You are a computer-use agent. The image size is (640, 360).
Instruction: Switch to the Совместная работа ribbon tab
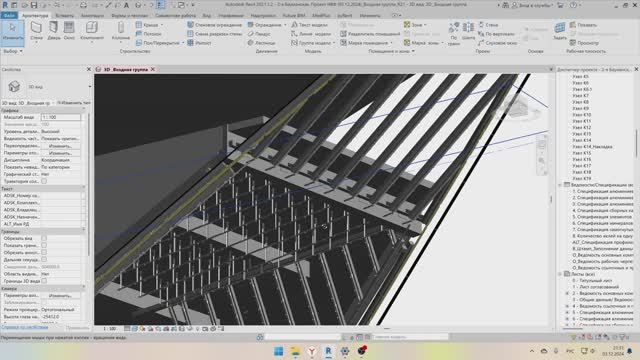176,16
